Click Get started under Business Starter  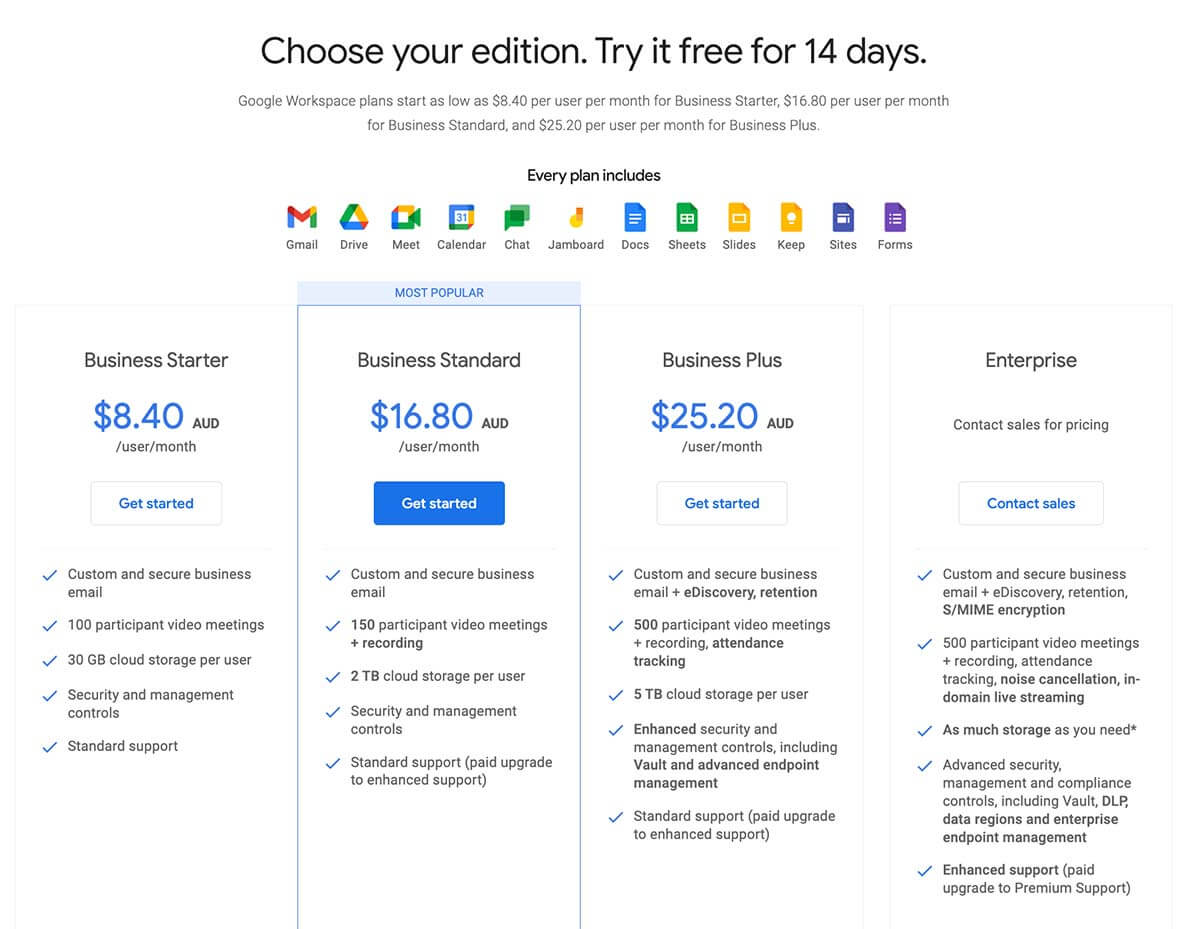pos(156,503)
